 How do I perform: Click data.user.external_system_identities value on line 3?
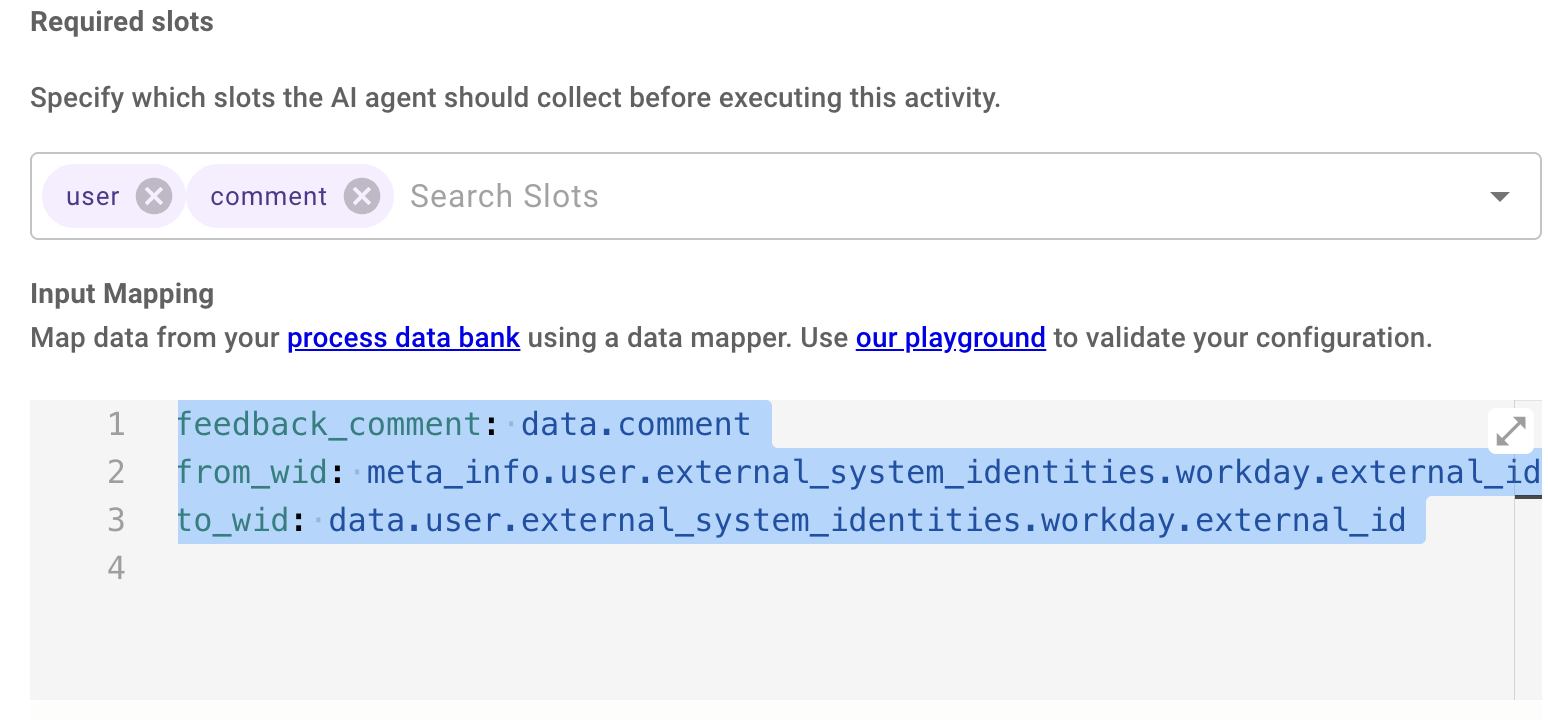[675, 520]
